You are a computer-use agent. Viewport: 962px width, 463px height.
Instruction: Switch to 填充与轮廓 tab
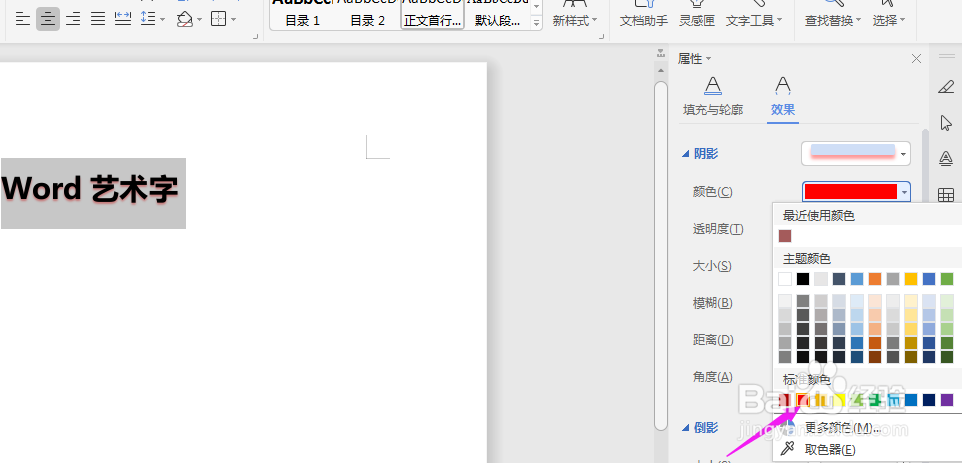pos(713,96)
